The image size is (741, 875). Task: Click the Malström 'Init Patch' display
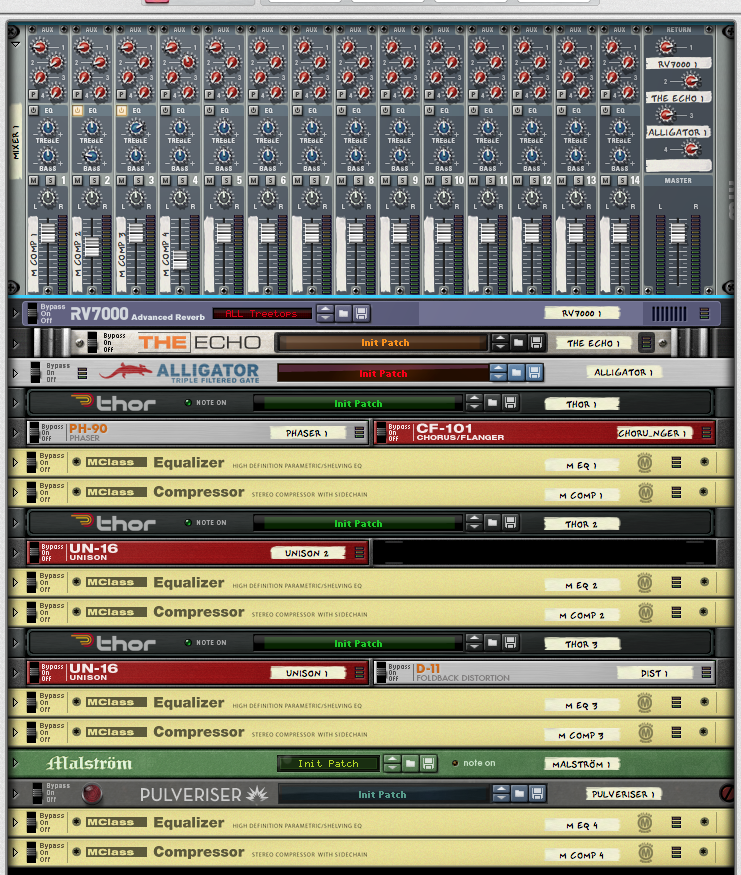point(328,763)
